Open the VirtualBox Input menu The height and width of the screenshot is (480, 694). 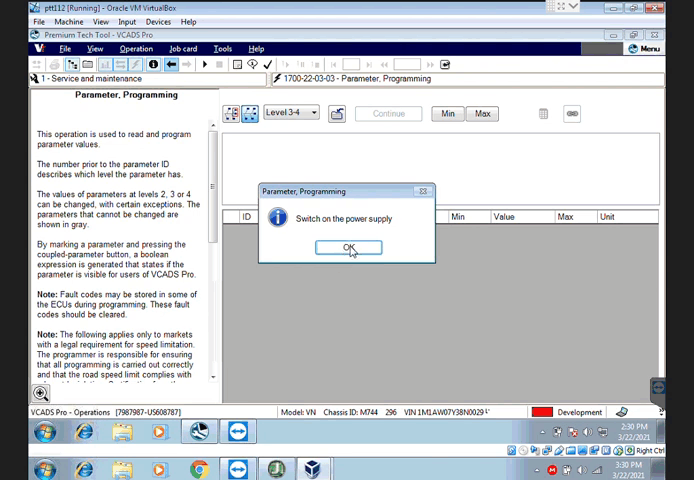point(127,22)
